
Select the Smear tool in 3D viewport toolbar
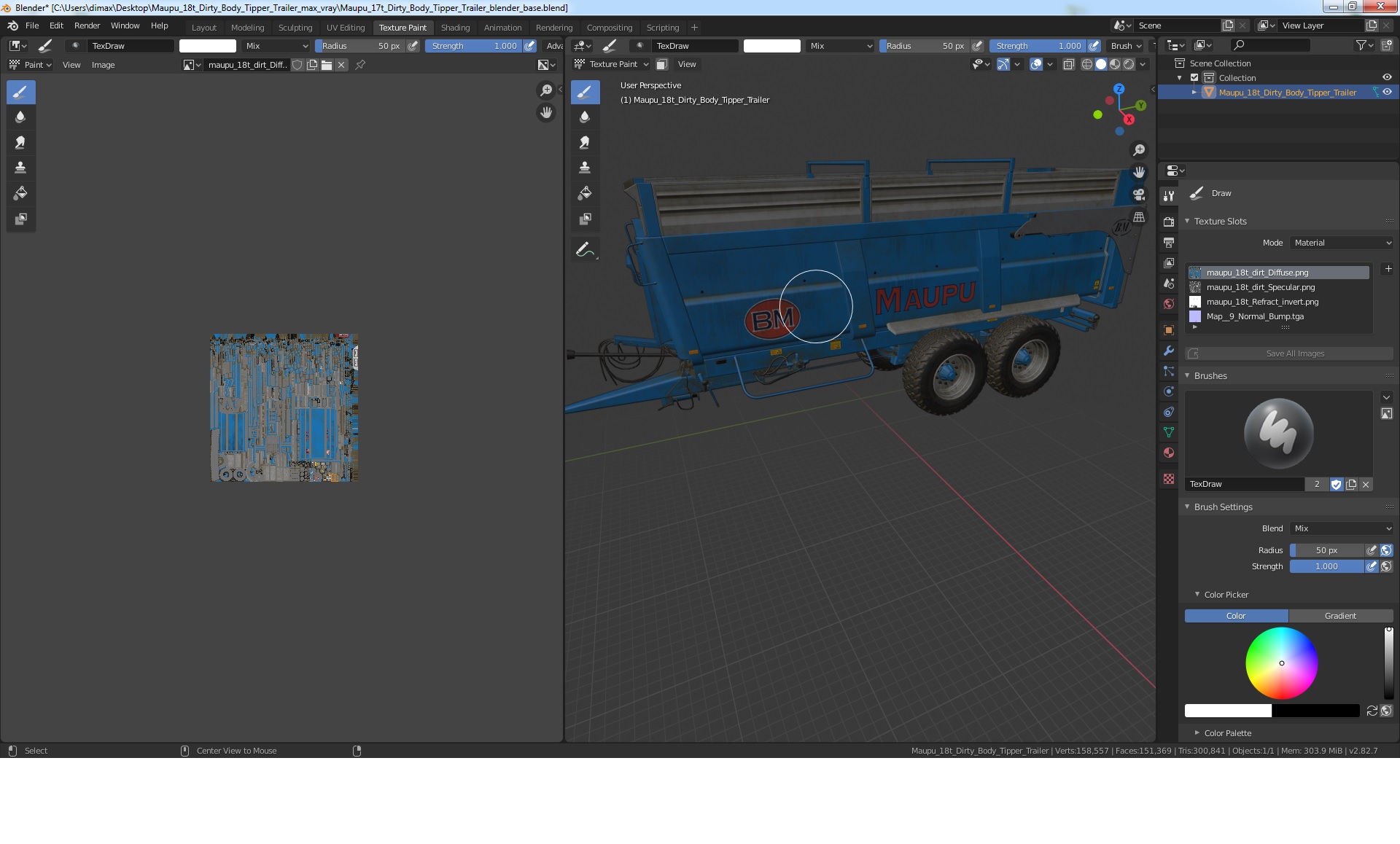(585, 143)
